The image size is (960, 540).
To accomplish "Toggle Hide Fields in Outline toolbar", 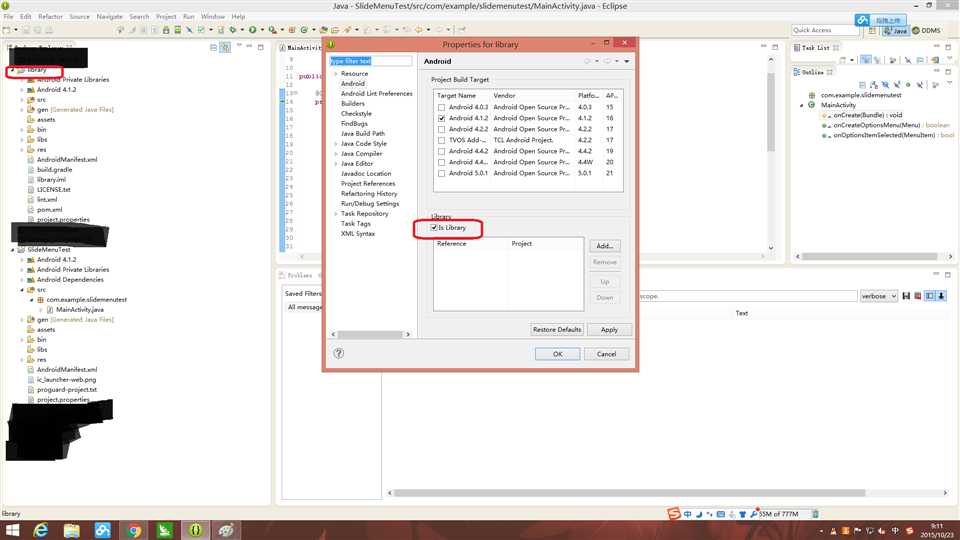I will click(x=886, y=84).
